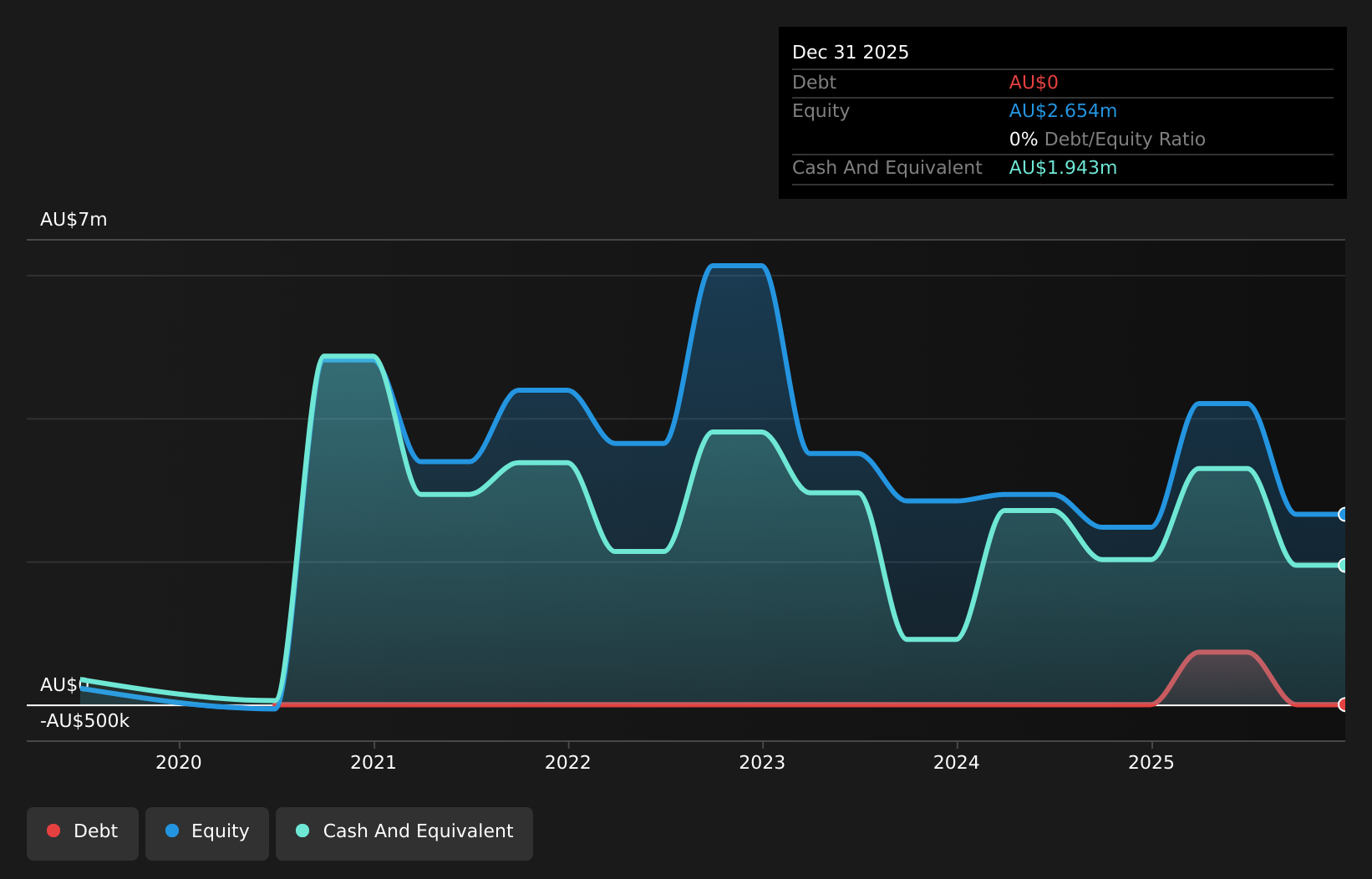Toggle the Debt series legend button
1372x879 pixels.
pos(83,833)
